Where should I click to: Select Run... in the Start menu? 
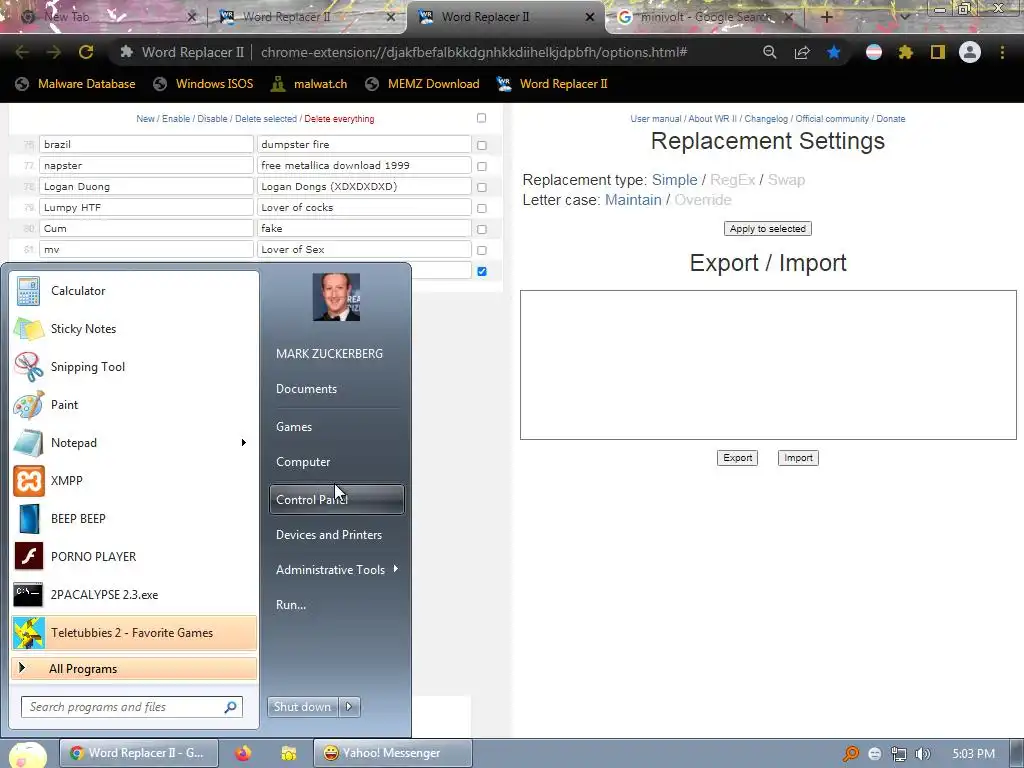pos(291,605)
